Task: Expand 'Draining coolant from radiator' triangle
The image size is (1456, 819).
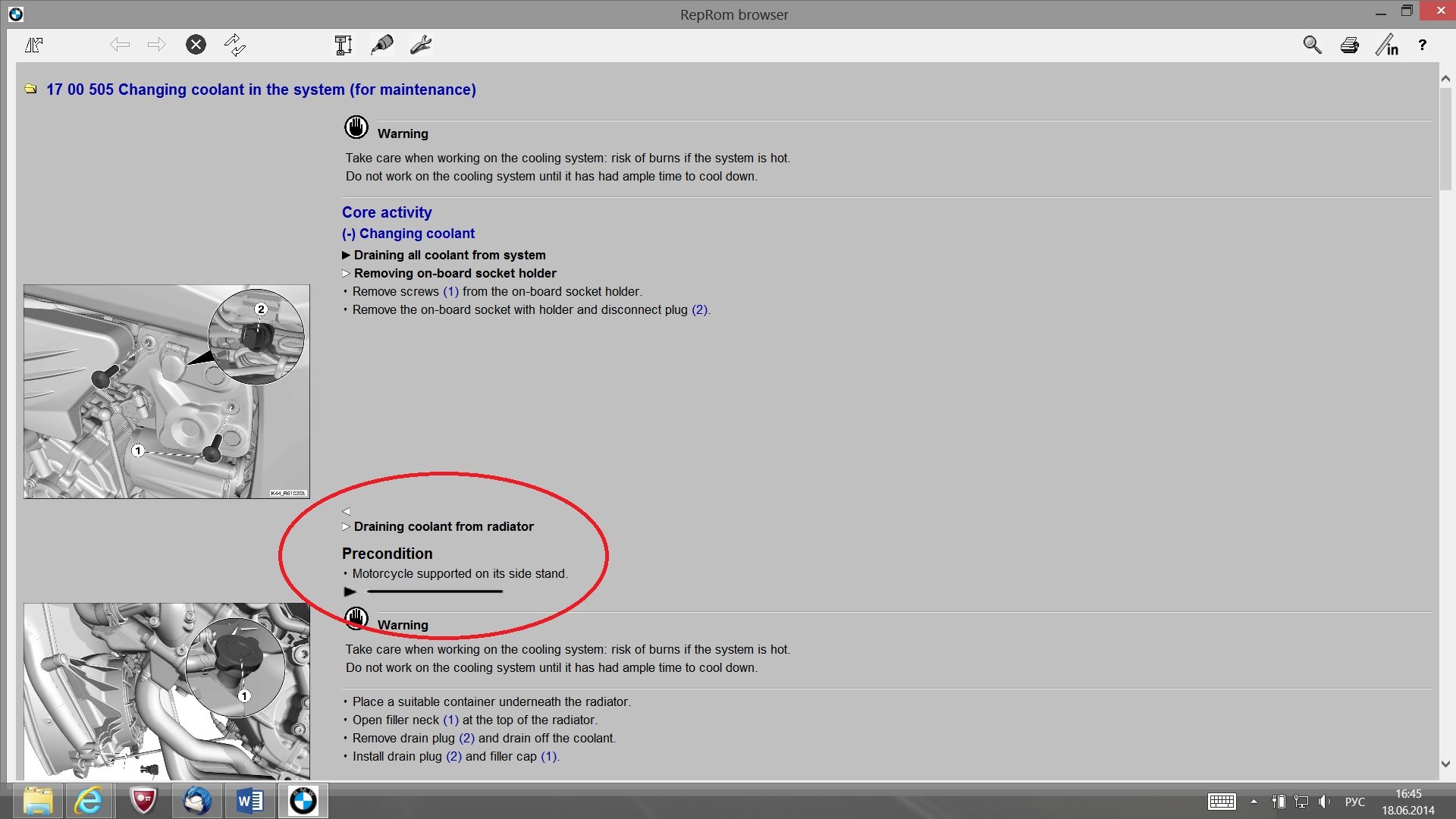Action: [346, 527]
